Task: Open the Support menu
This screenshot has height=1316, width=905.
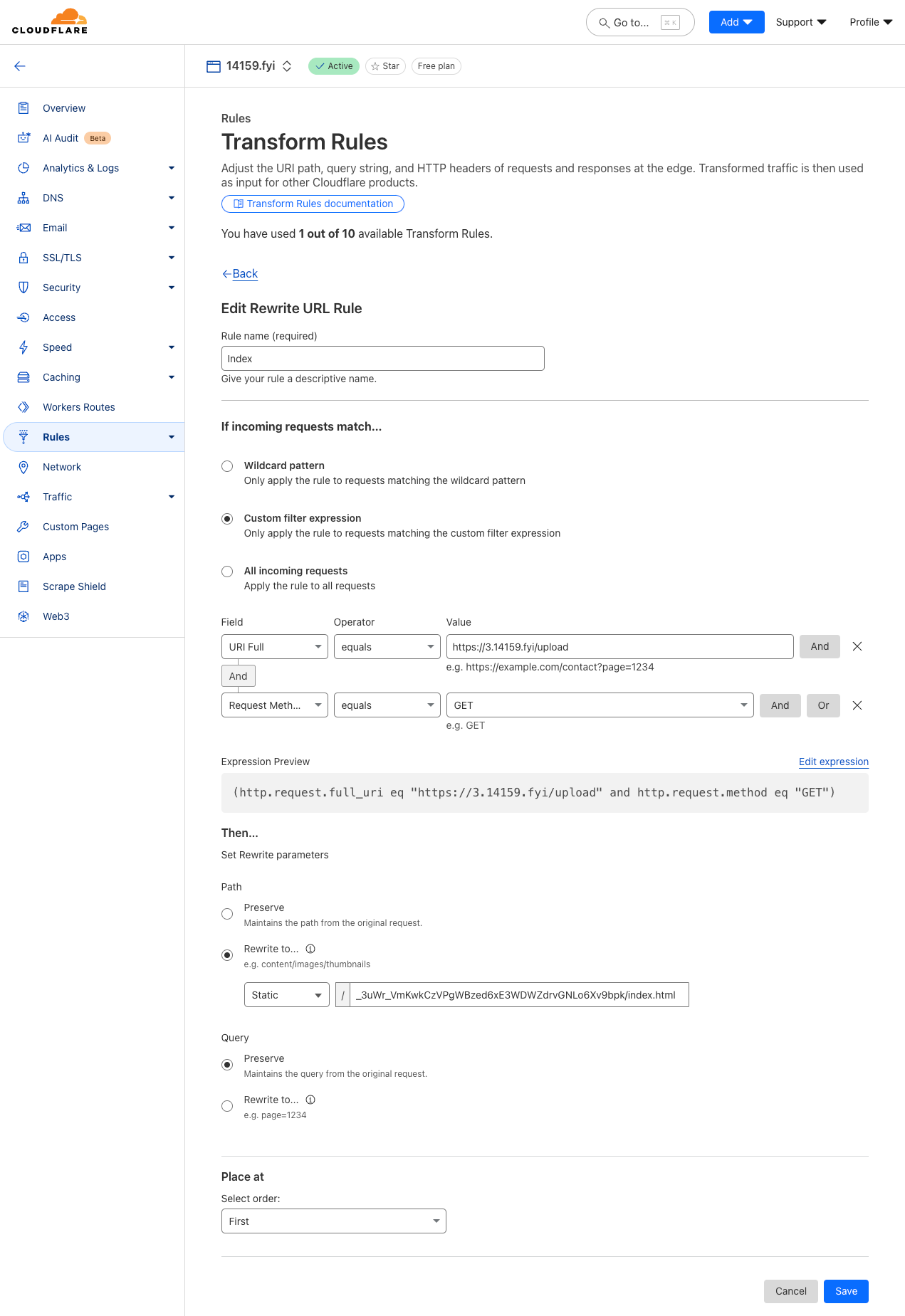Action: coord(801,22)
